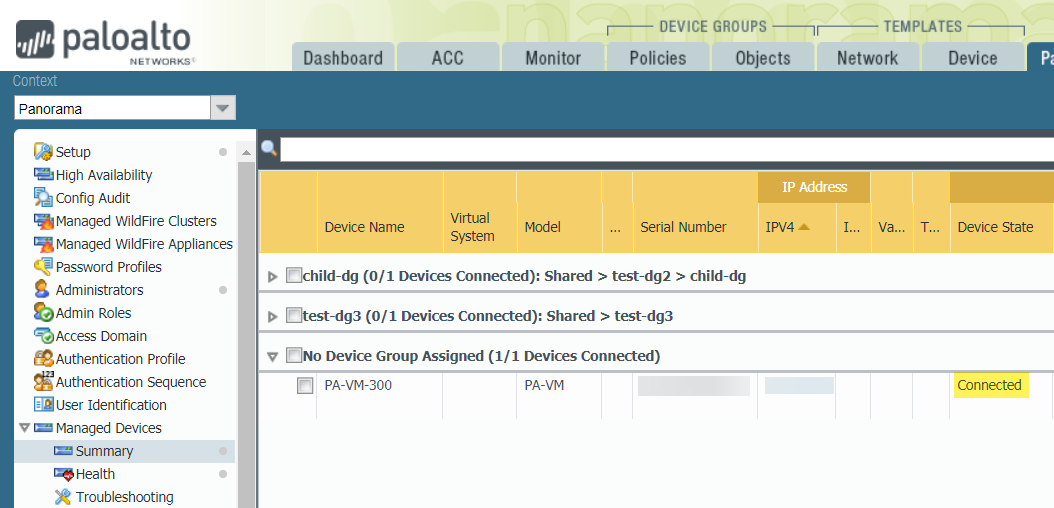This screenshot has width=1054, height=508.
Task: Click the search magnifier icon
Action: 269,148
